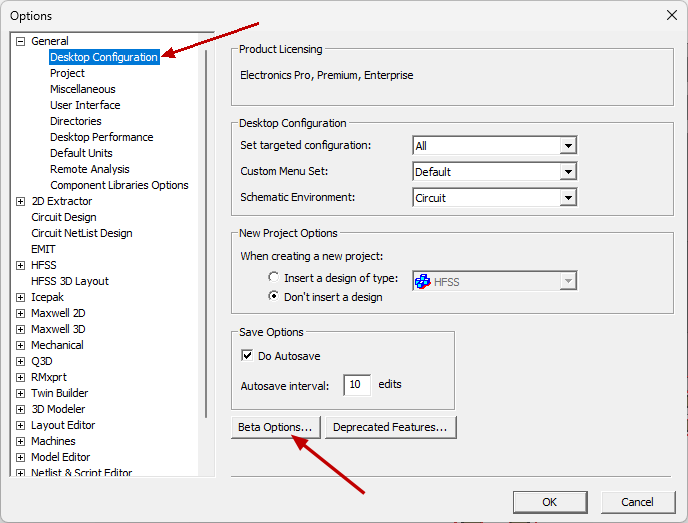Open Custom Menu Set dropdown
Viewport: 688px width, 523px height.
[x=494, y=172]
